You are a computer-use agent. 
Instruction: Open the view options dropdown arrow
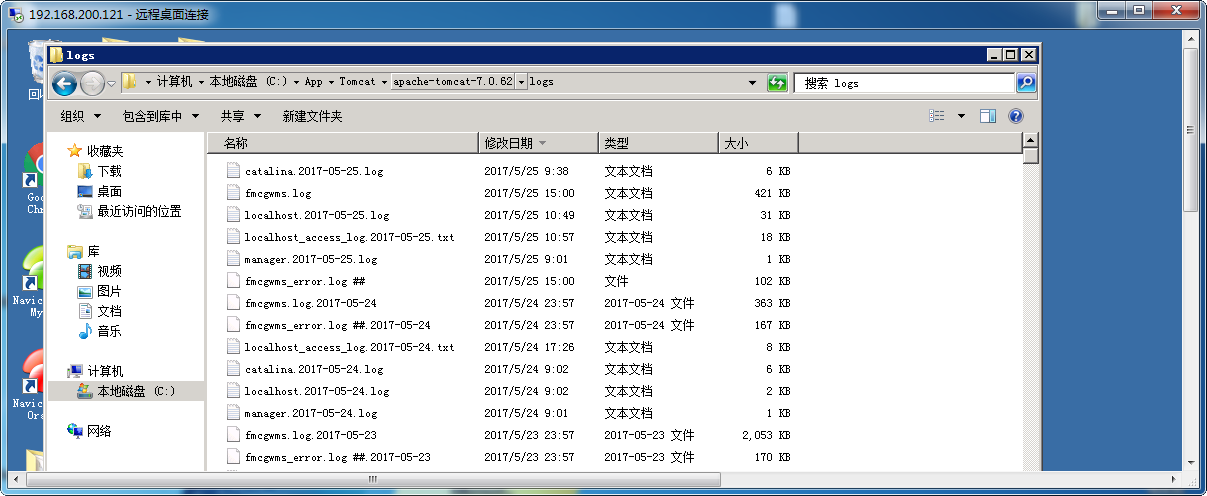pos(961,116)
